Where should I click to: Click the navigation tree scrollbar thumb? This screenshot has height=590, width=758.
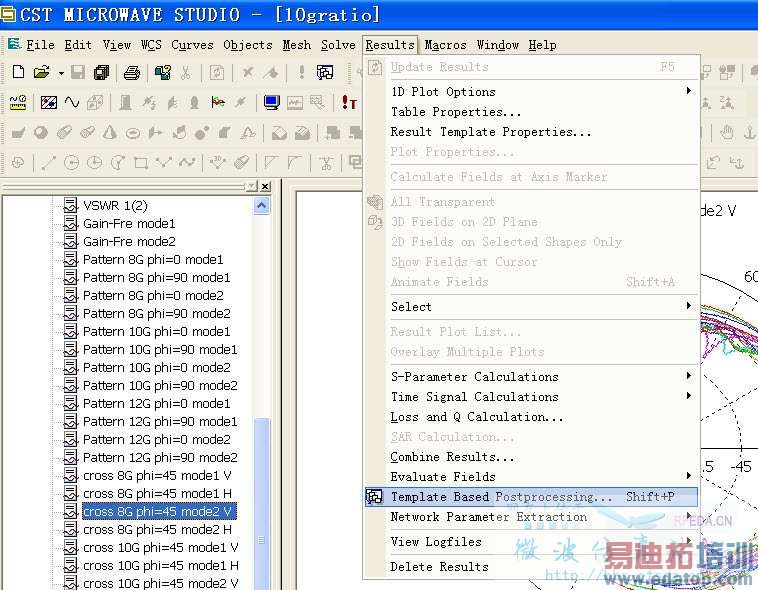point(262,503)
